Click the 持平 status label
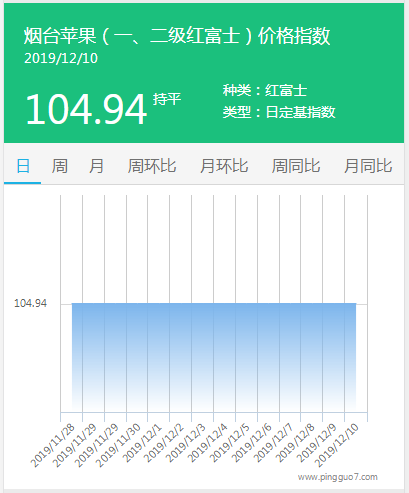This screenshot has height=493, width=409. click(167, 99)
